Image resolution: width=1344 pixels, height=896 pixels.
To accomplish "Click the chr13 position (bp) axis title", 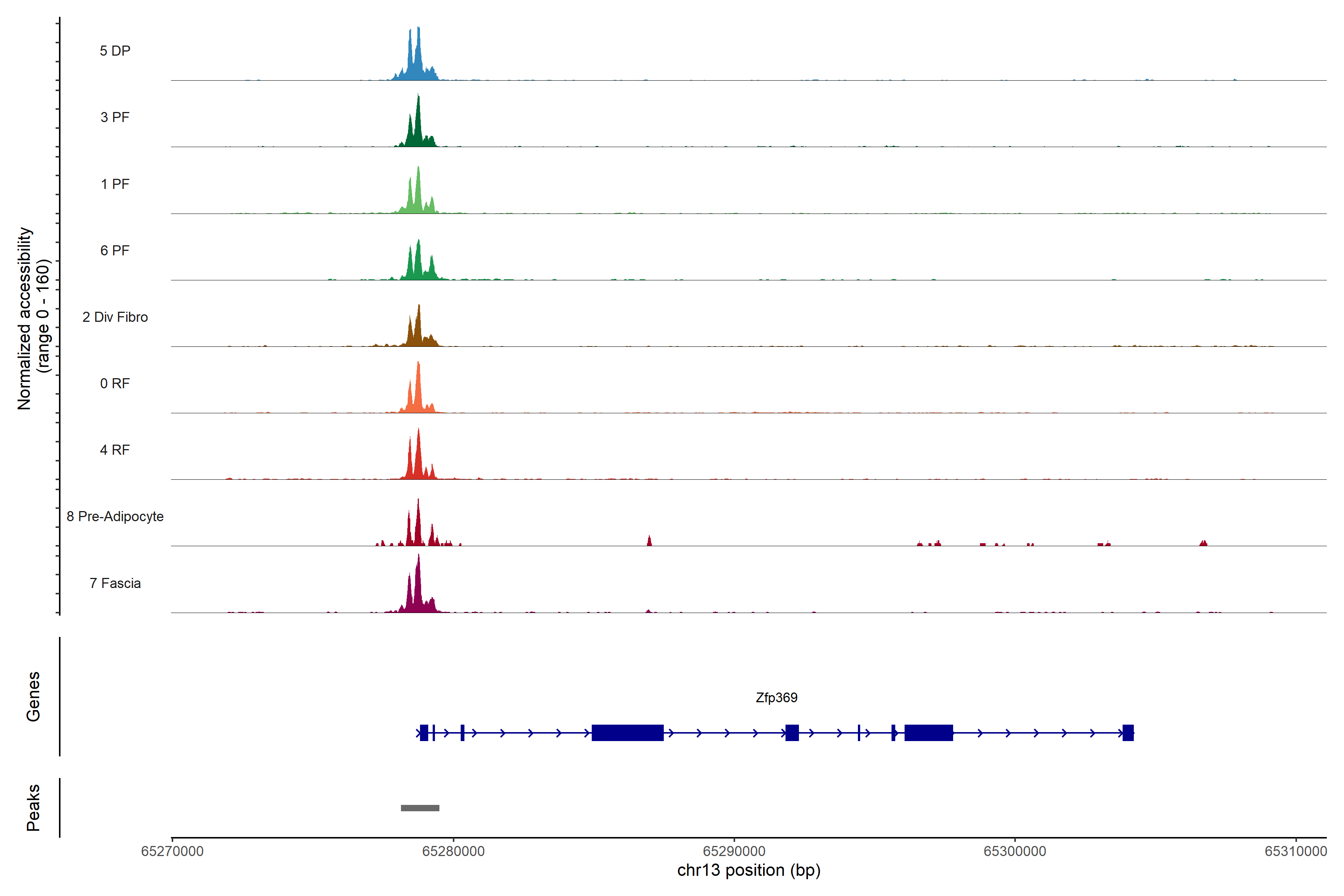I will point(749,870).
